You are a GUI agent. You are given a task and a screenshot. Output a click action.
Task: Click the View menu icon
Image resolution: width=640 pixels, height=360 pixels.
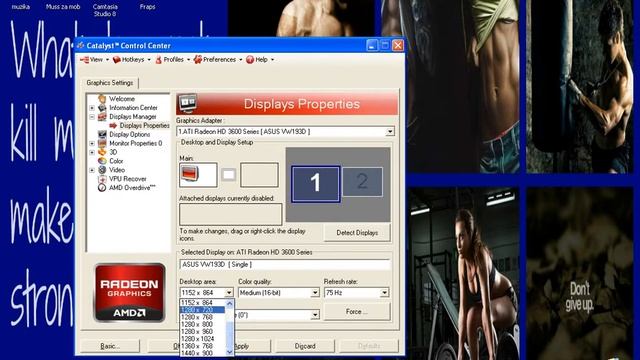coord(84,60)
